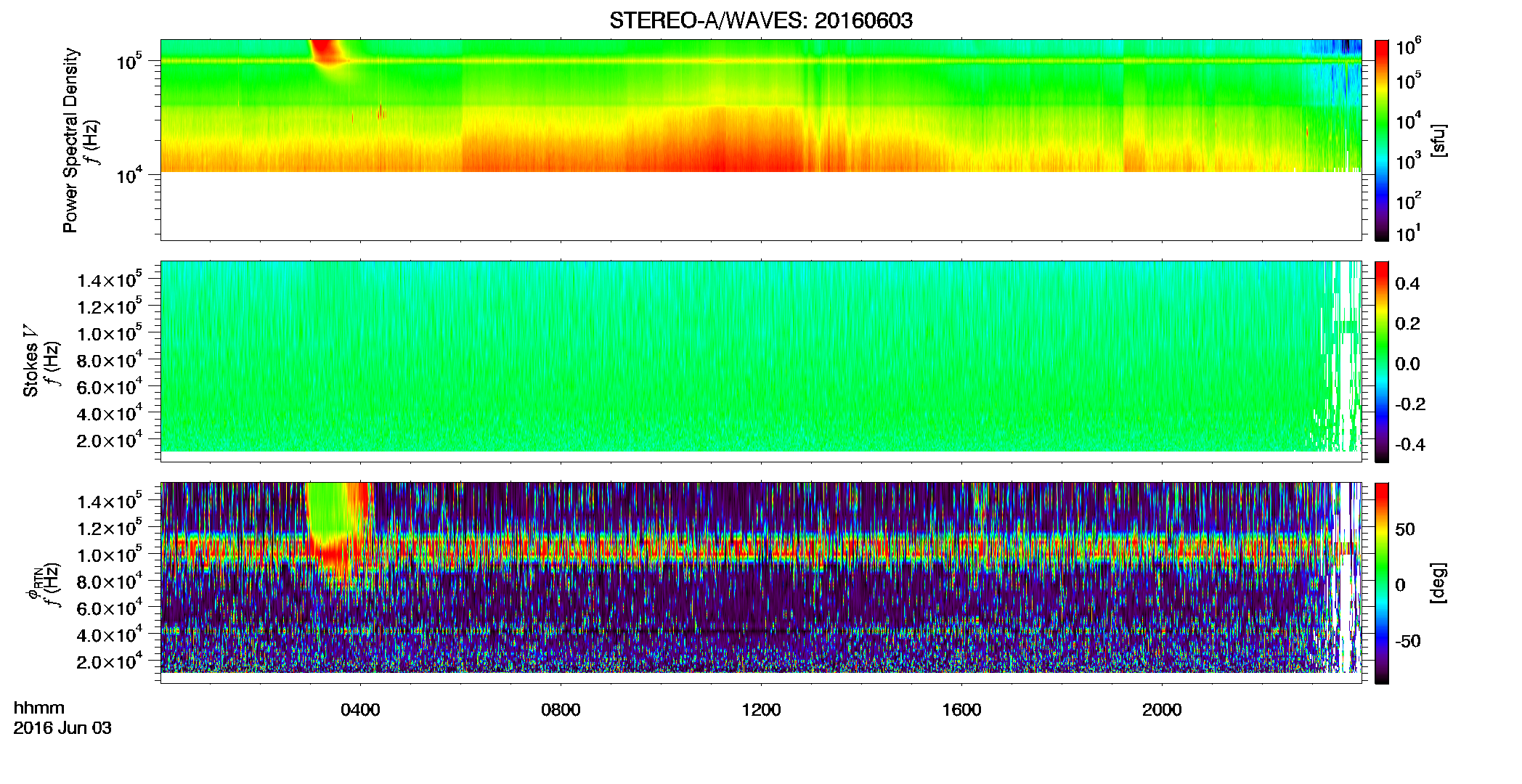Click the 0400 time axis label
This screenshot has width=1522, height=784.
[x=360, y=710]
